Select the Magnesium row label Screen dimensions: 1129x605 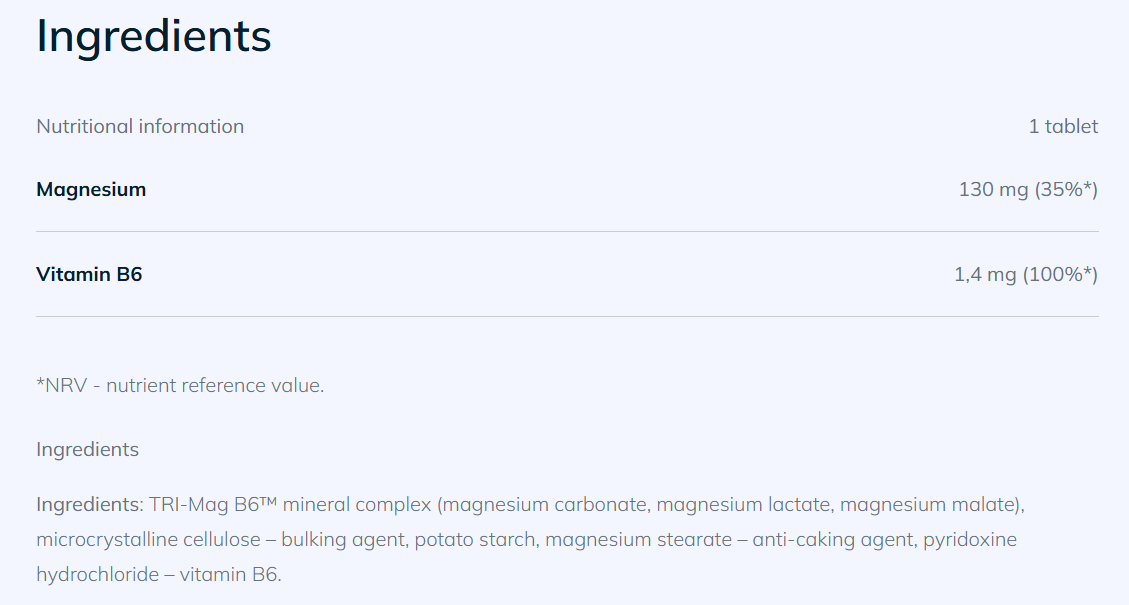(x=91, y=189)
